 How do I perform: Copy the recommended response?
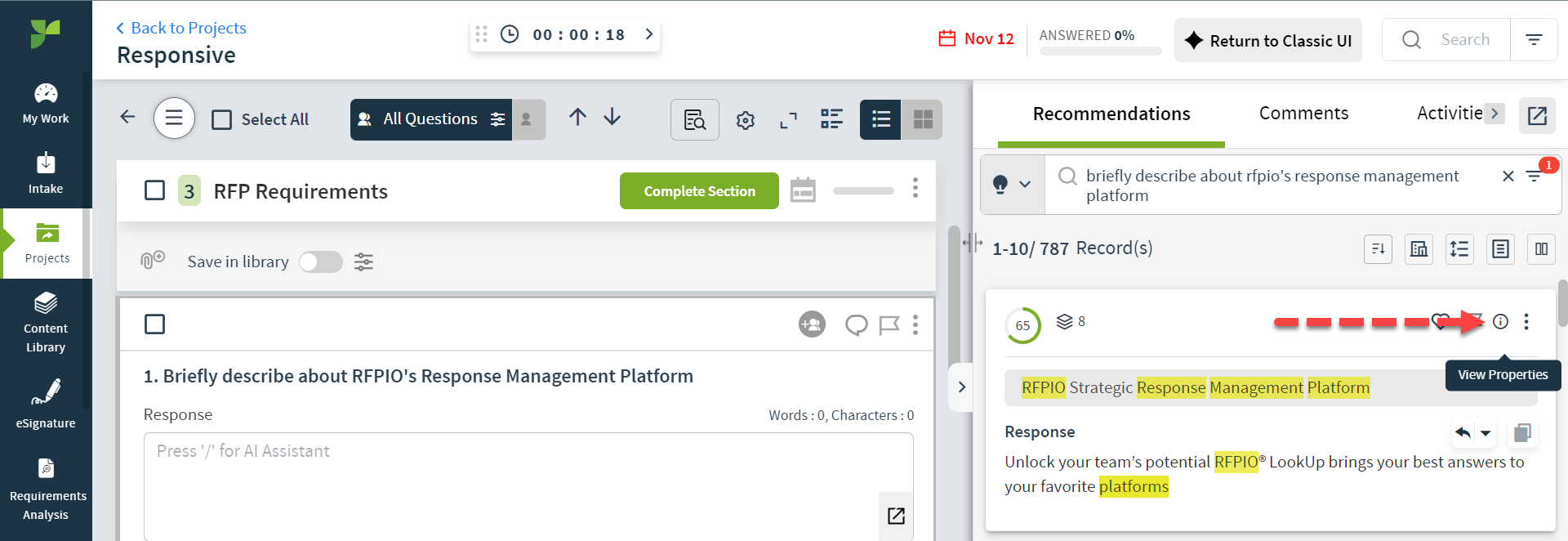[1522, 433]
